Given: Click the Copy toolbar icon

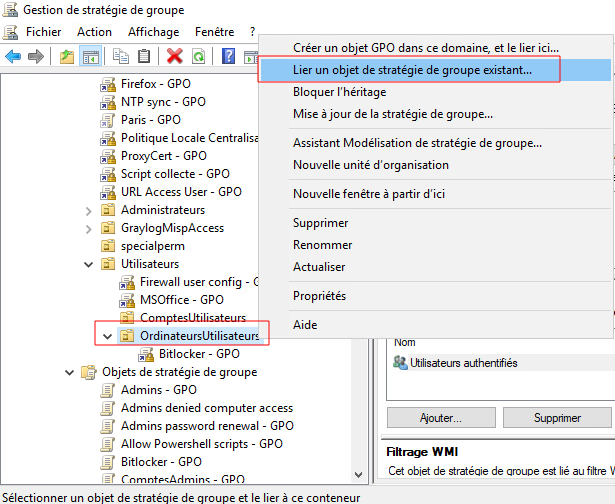Looking at the screenshot, I should coord(122,56).
